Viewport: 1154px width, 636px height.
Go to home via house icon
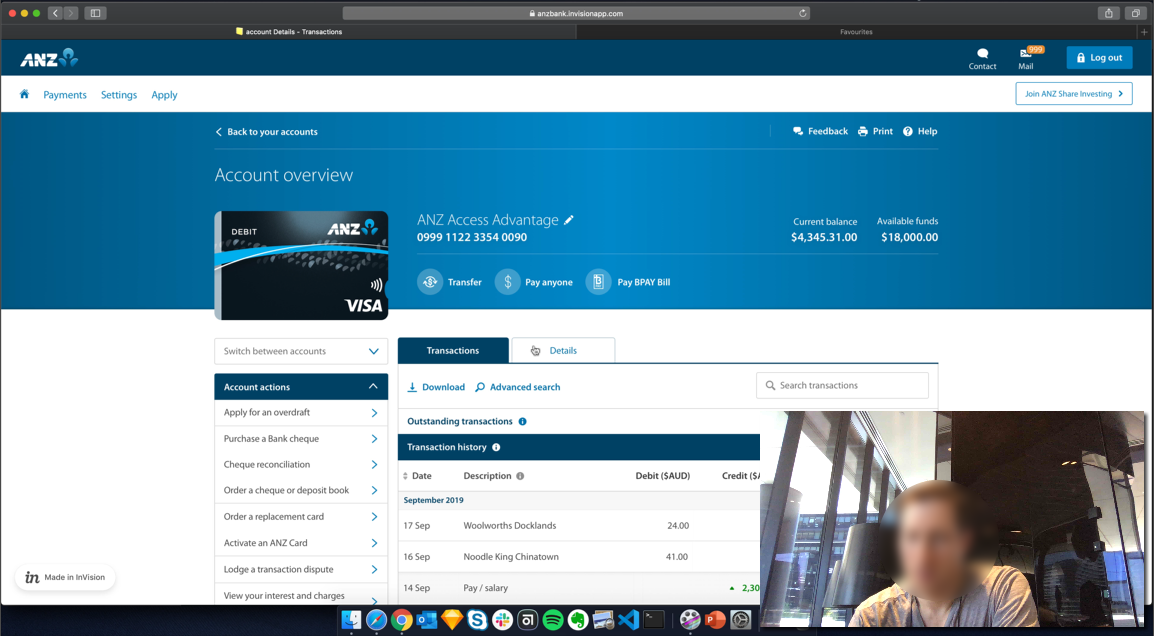[24, 94]
